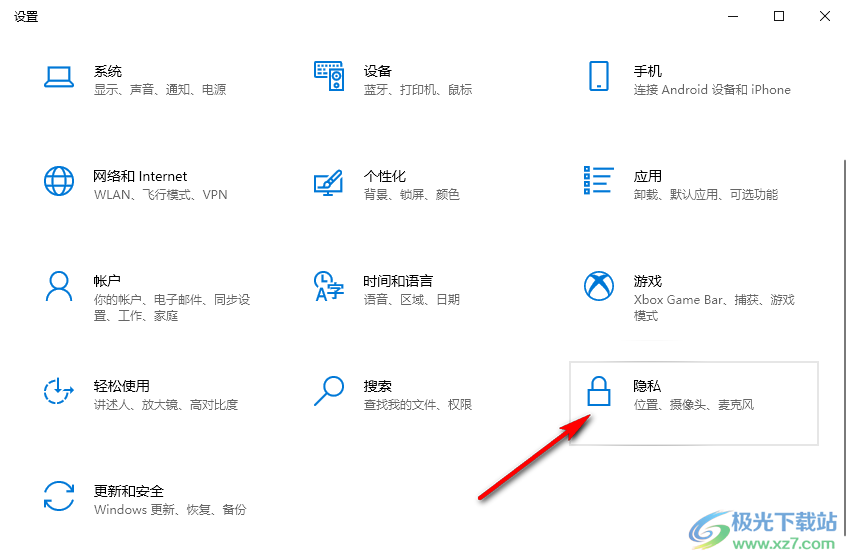Click 位置、摄像头、麦克风 description
The width and height of the screenshot is (848, 560).
693,404
